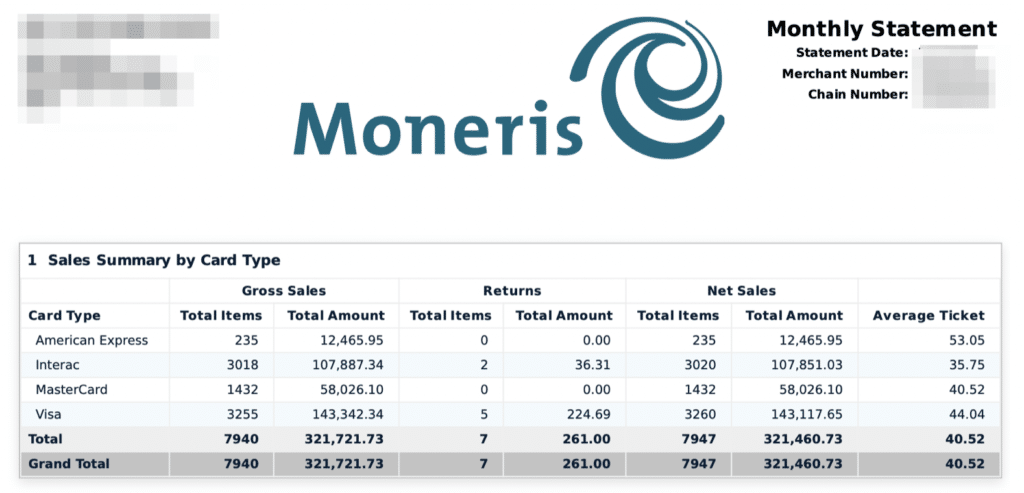Click Interac net items "3020"
The height and width of the screenshot is (493, 1024).
[700, 365]
